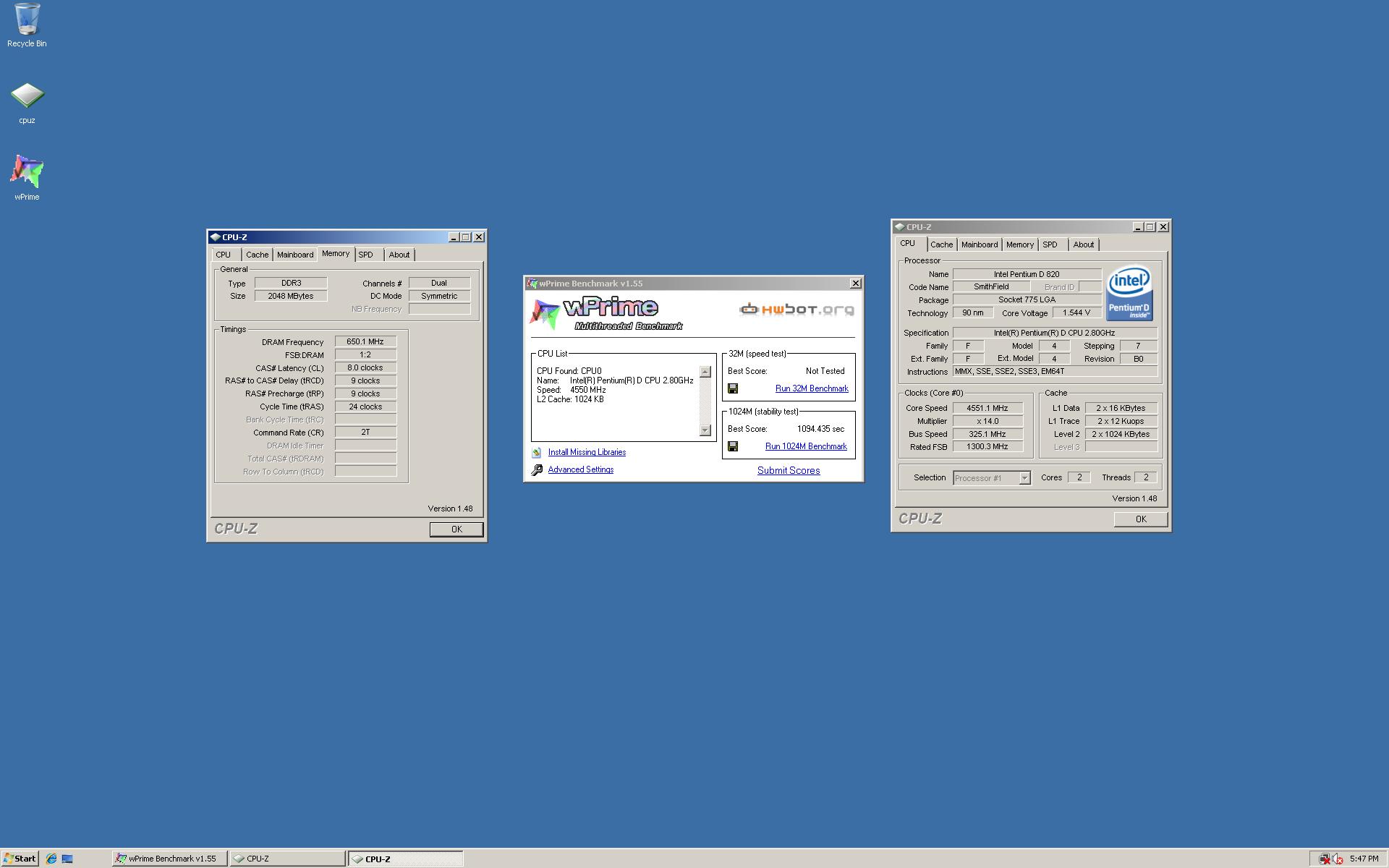Click the network tray icon with red X

point(1324,859)
